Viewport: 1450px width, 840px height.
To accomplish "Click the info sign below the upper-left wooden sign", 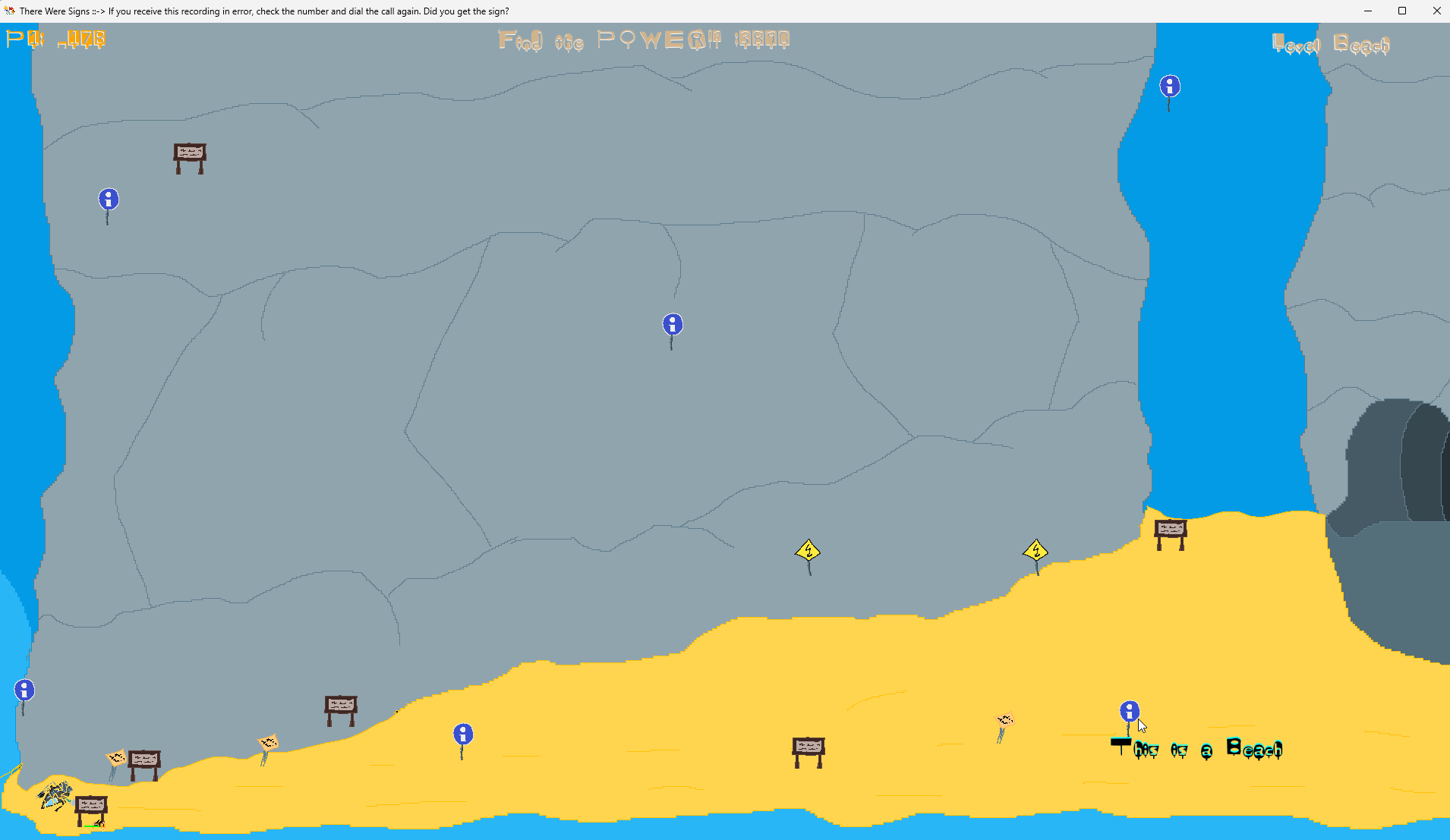I will (109, 206).
